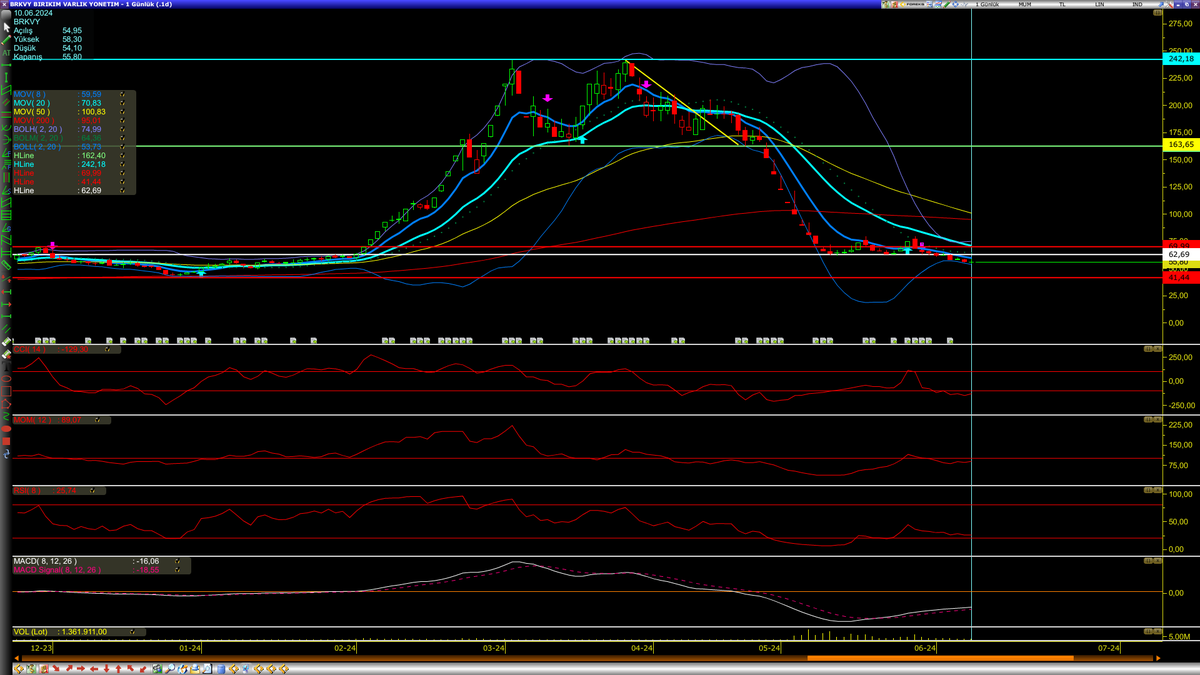Screen dimensions: 1200x675
Task: Click the upward red arrow in bottom toolbar
Action: click(118, 669)
